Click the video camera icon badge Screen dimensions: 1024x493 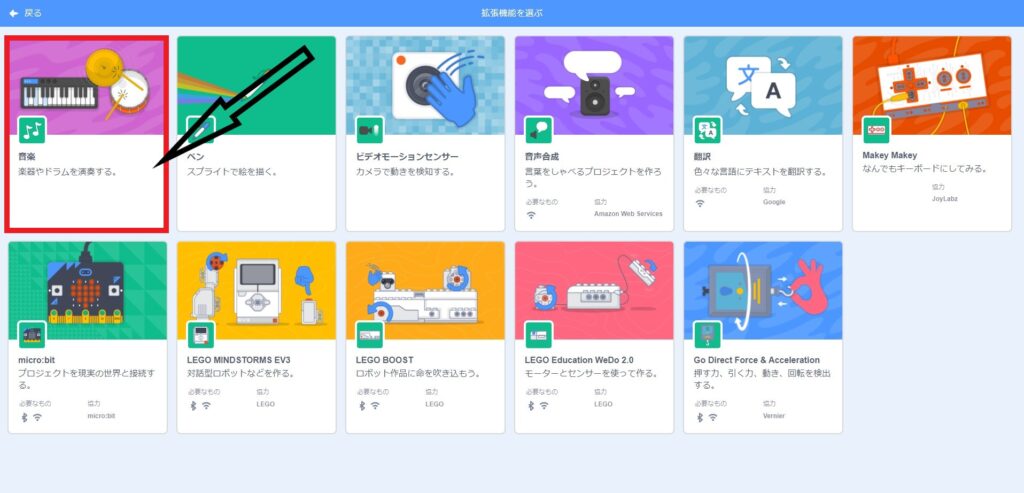click(x=370, y=130)
